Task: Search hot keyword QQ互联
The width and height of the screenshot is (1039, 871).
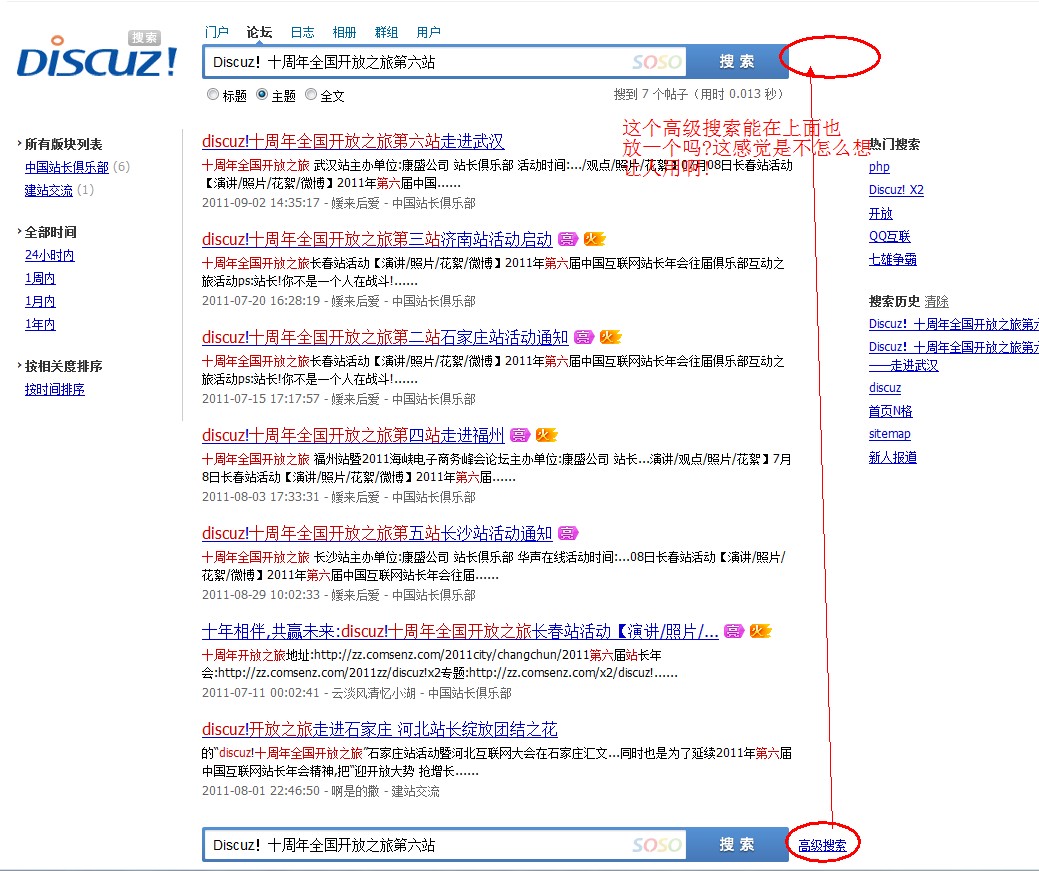Action: pos(890,237)
